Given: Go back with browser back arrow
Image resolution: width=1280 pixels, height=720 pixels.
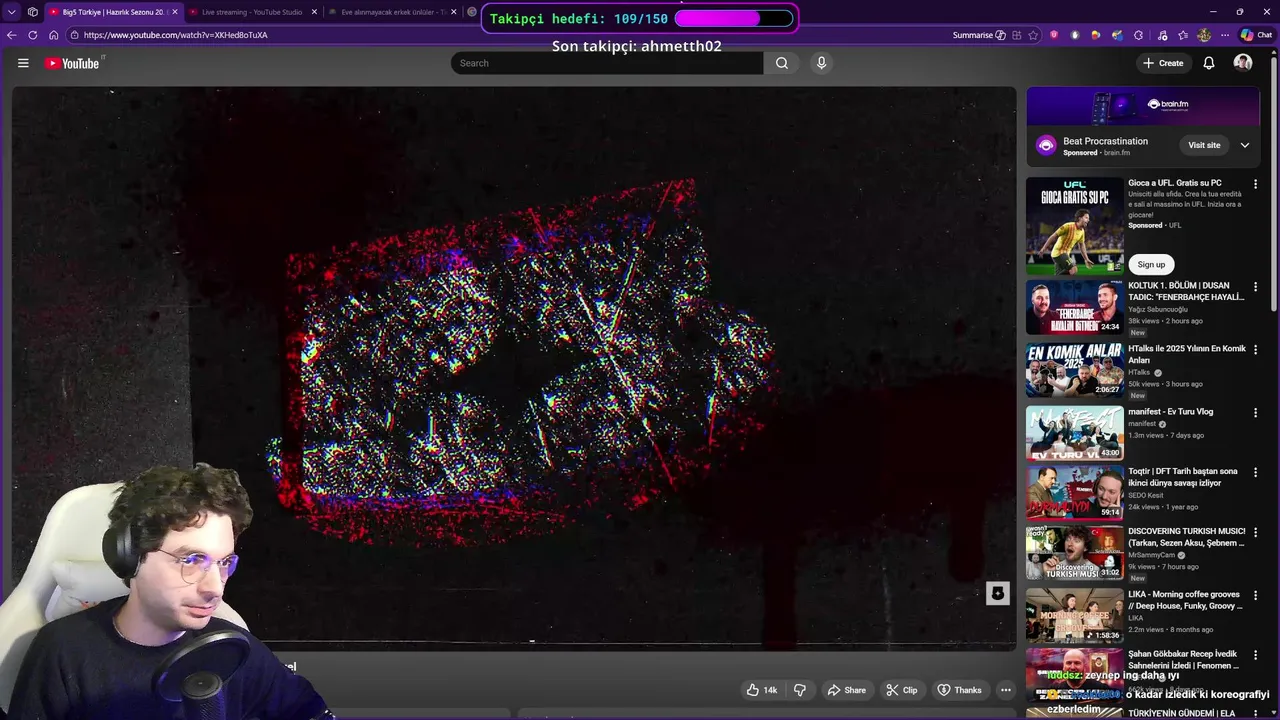Looking at the screenshot, I should (12, 35).
